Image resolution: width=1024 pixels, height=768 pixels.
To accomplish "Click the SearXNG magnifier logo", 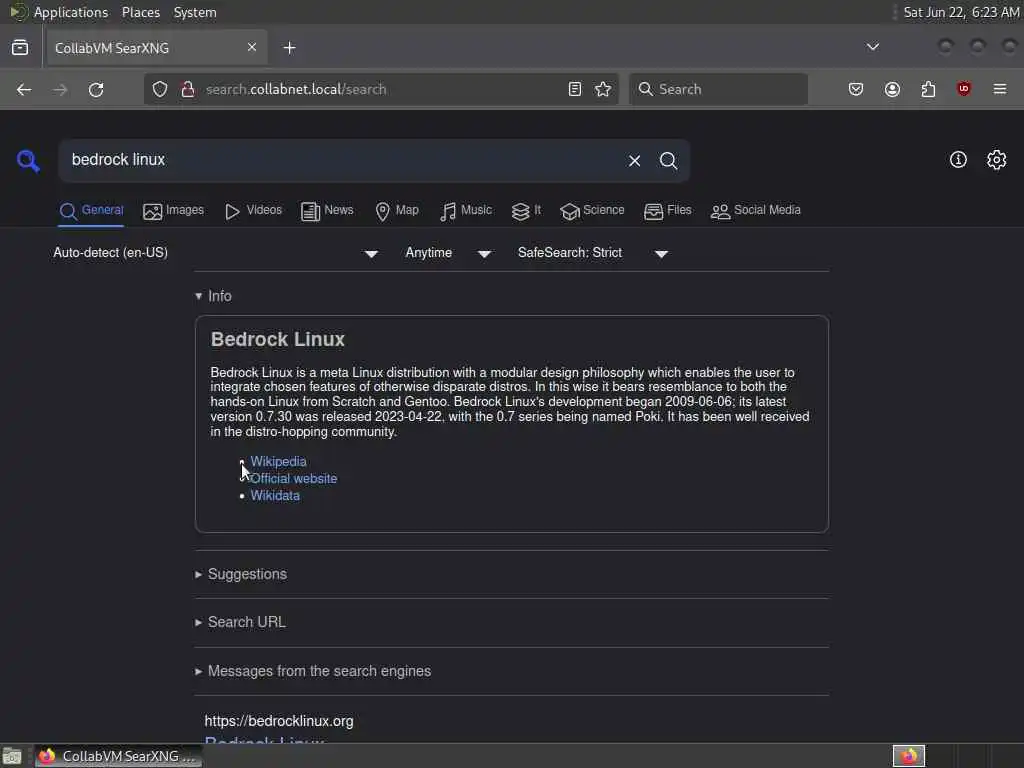I will click(x=28, y=161).
